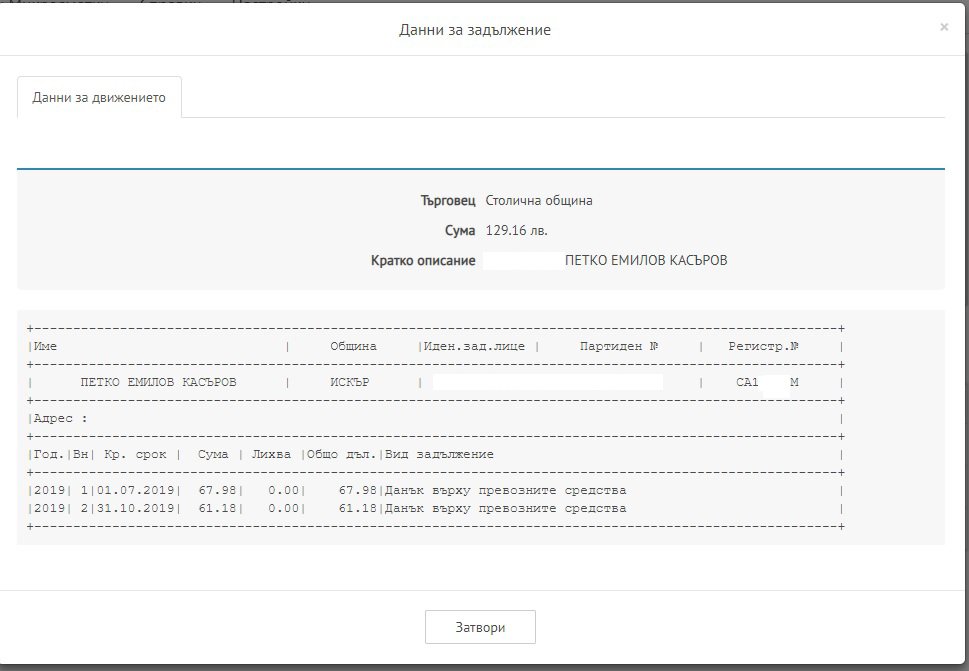The height and width of the screenshot is (671, 969).
Task: Select the 'Данни за движението' tab
Action: point(99,98)
